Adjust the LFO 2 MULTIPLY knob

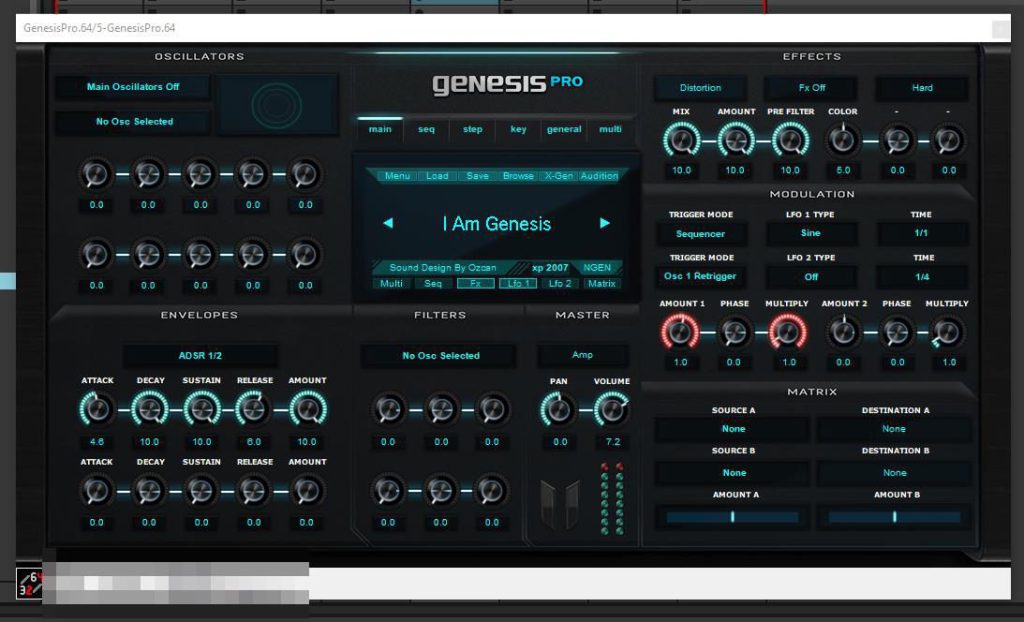coord(947,332)
